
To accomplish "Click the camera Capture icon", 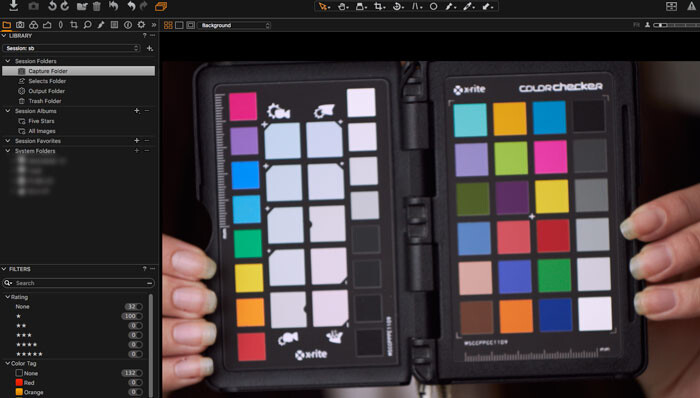I will (x=33, y=6).
